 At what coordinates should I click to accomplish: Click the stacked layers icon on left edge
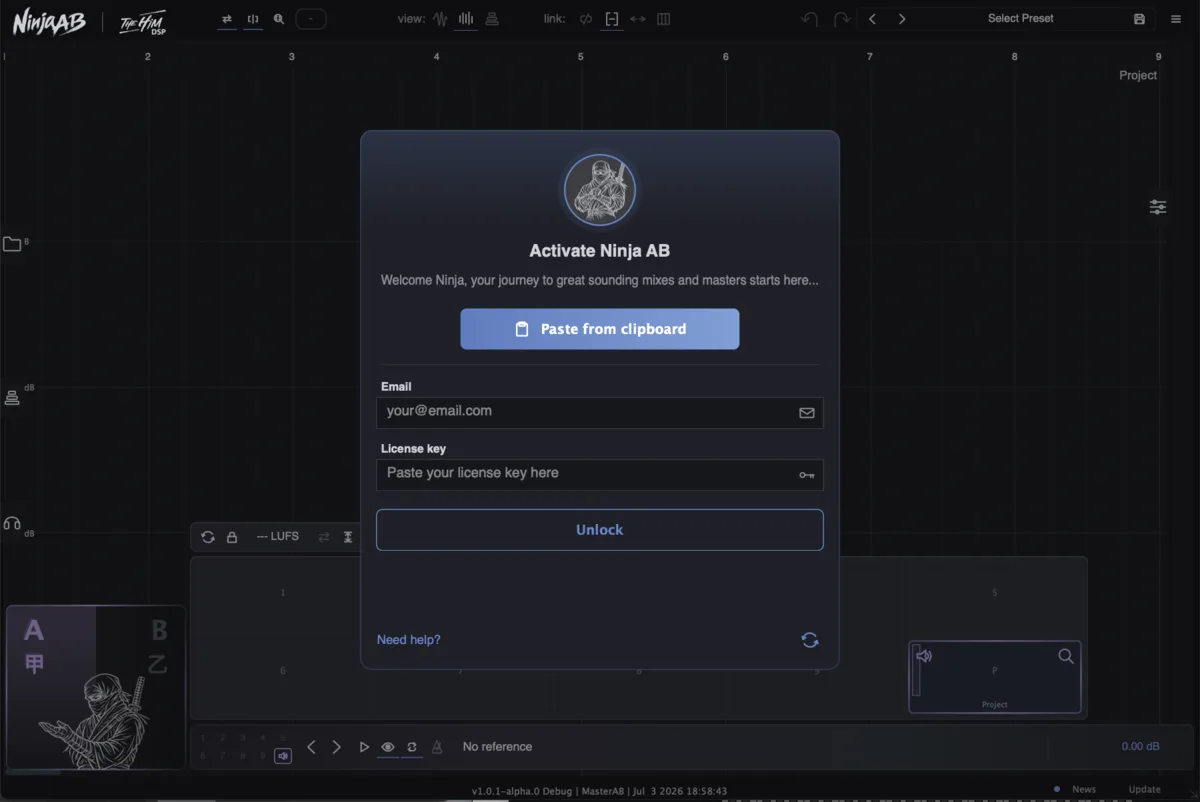coord(12,398)
